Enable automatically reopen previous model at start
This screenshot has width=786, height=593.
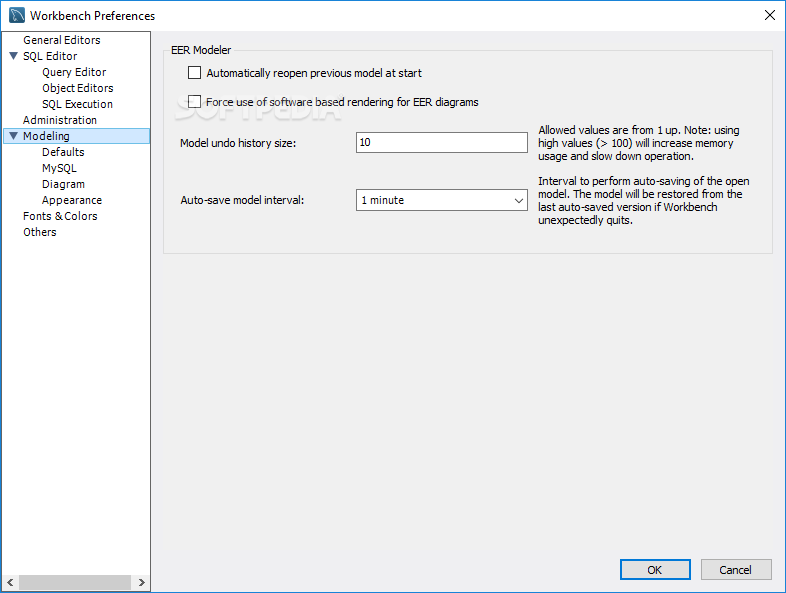(194, 73)
